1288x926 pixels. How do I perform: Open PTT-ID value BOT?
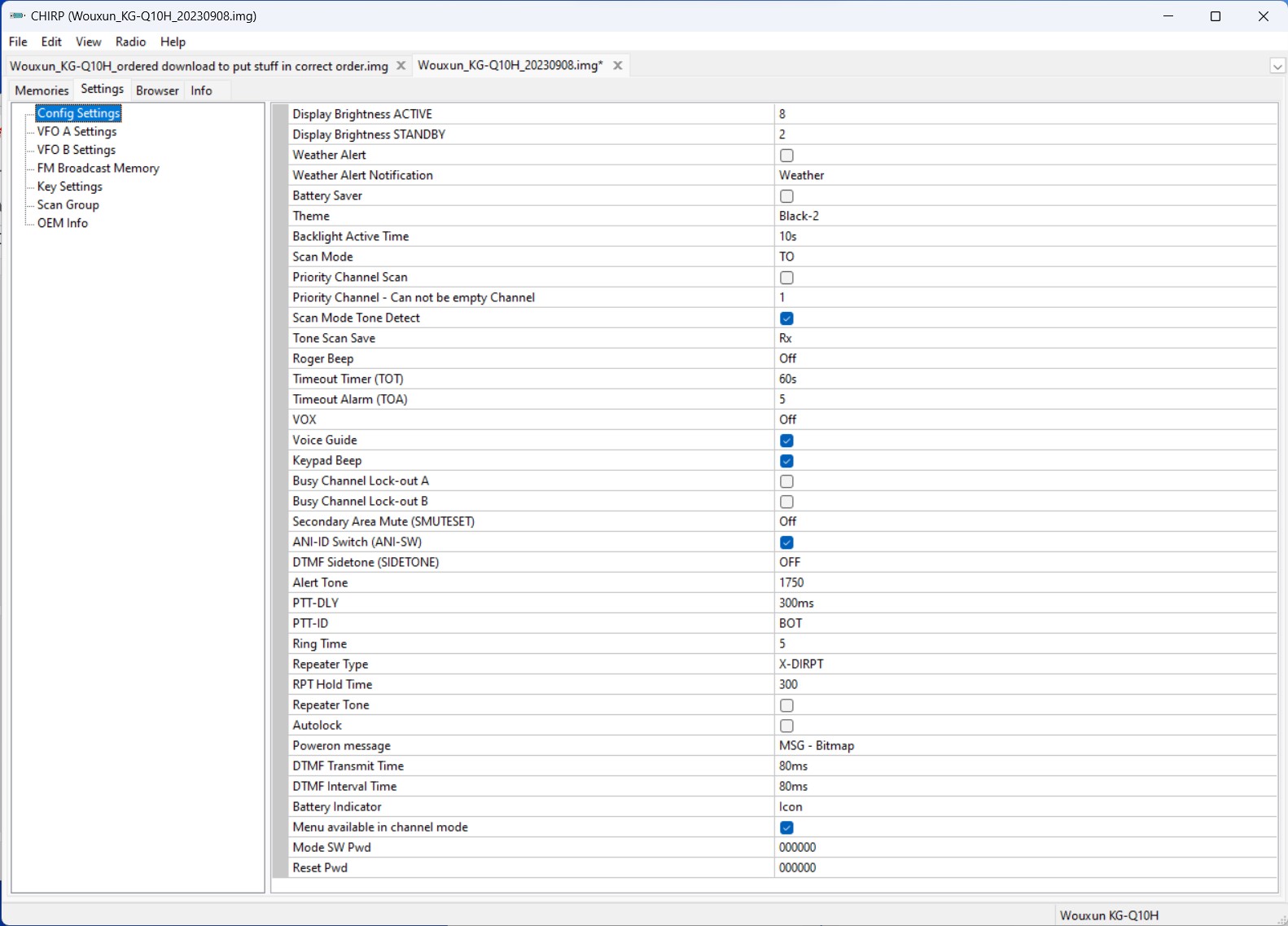click(x=1025, y=623)
